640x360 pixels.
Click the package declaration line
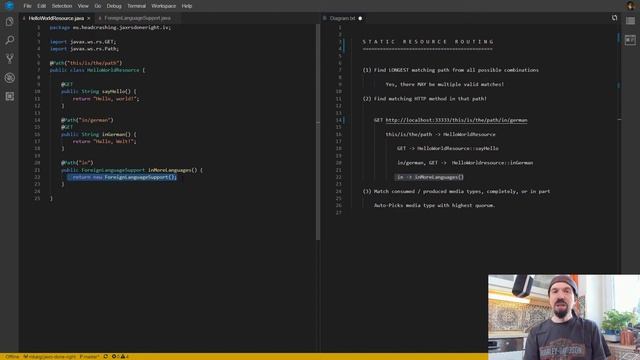point(110,27)
